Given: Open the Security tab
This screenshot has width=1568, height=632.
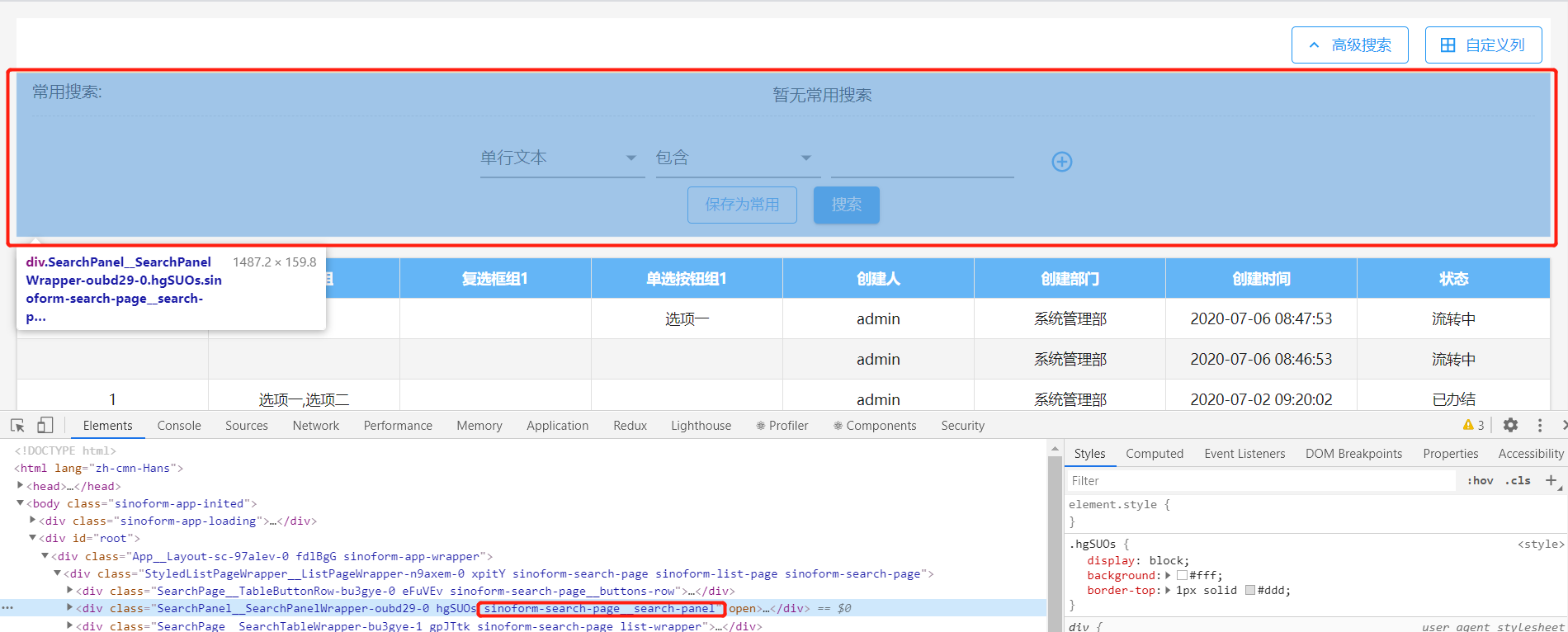Looking at the screenshot, I should click(x=963, y=426).
